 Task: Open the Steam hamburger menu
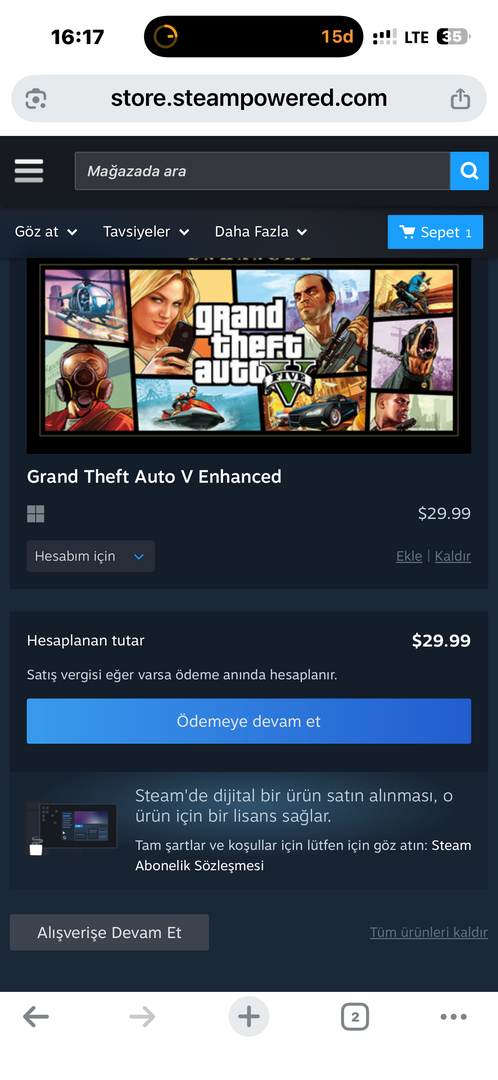[29, 171]
